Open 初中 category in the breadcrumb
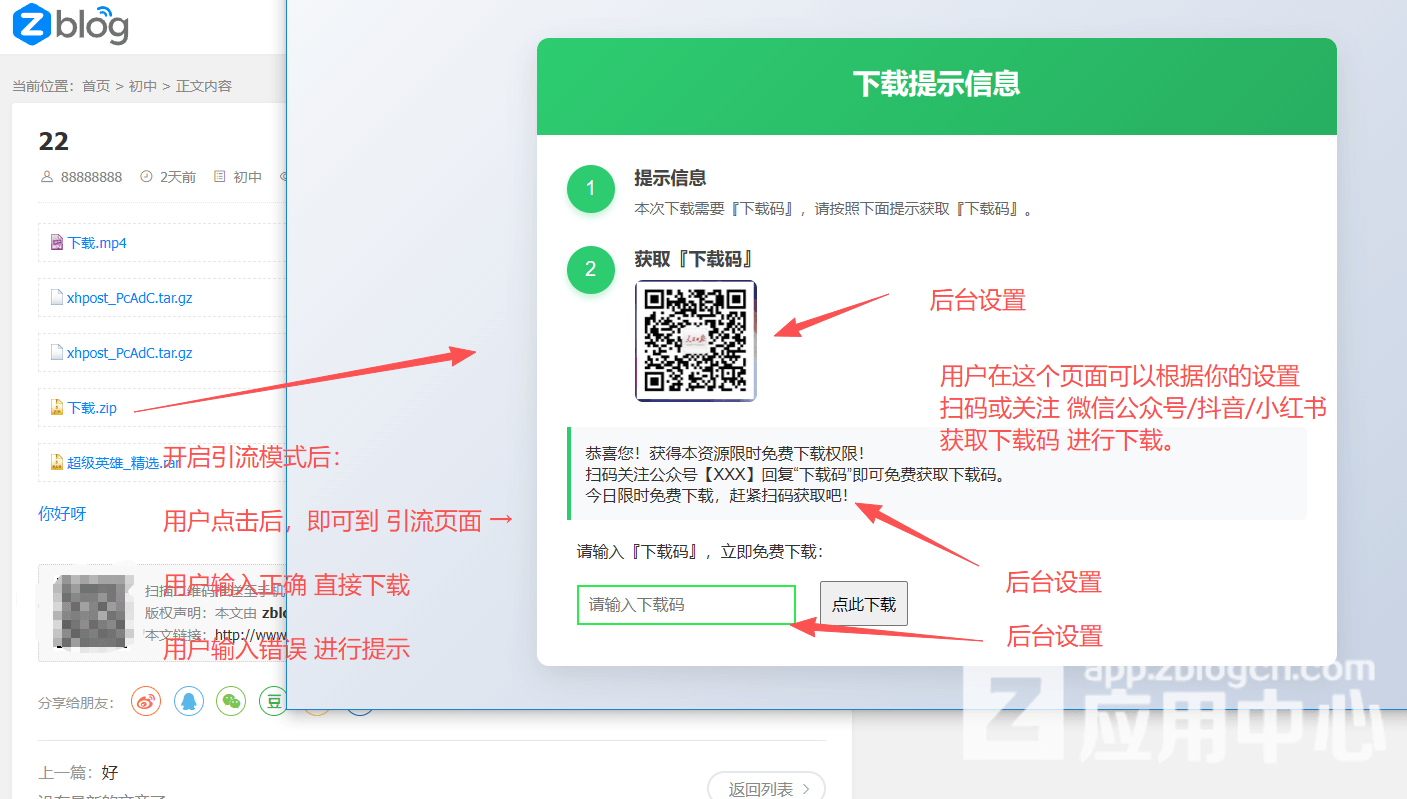The height and width of the screenshot is (799, 1407). tap(143, 86)
